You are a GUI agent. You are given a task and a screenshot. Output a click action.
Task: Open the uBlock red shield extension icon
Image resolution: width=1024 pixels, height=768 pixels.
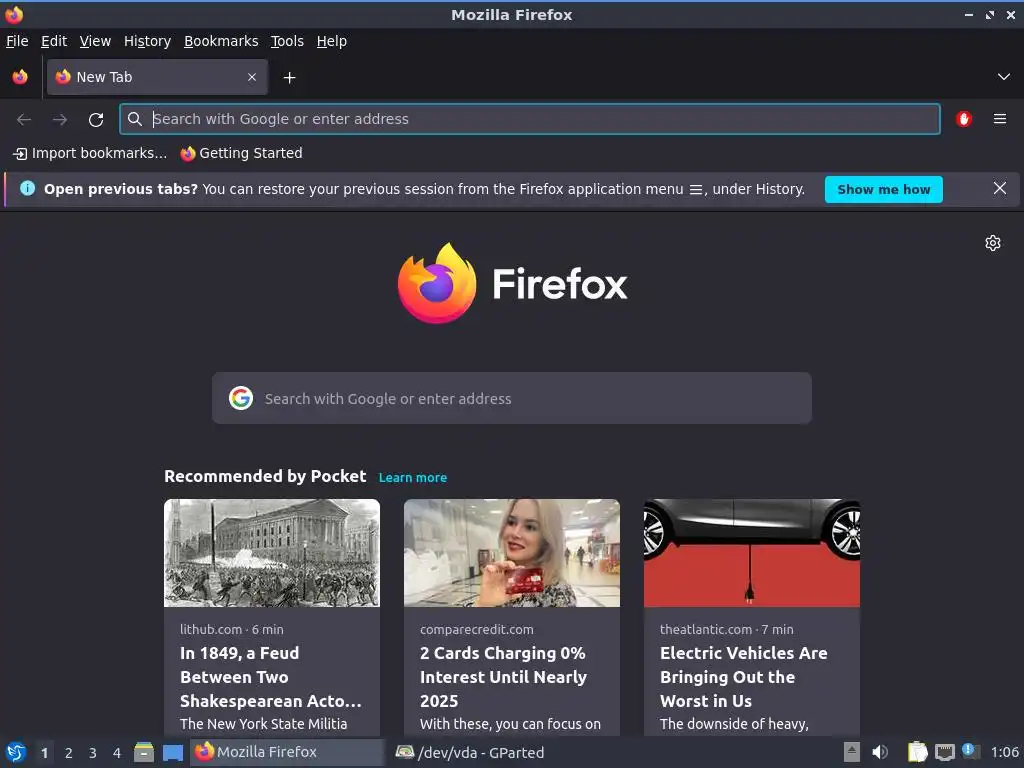pos(964,119)
